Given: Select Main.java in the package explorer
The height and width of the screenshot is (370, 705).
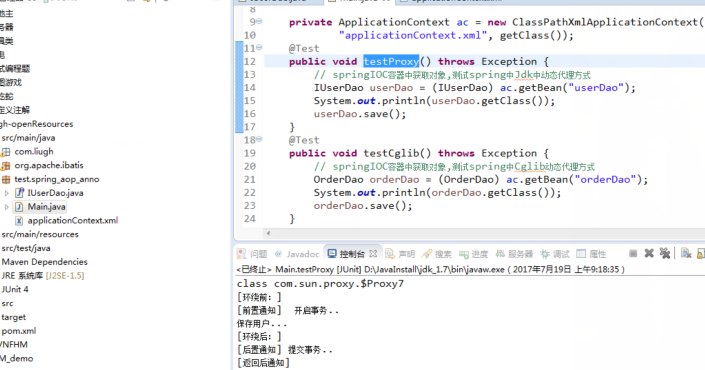Looking at the screenshot, I should click(x=46, y=207).
